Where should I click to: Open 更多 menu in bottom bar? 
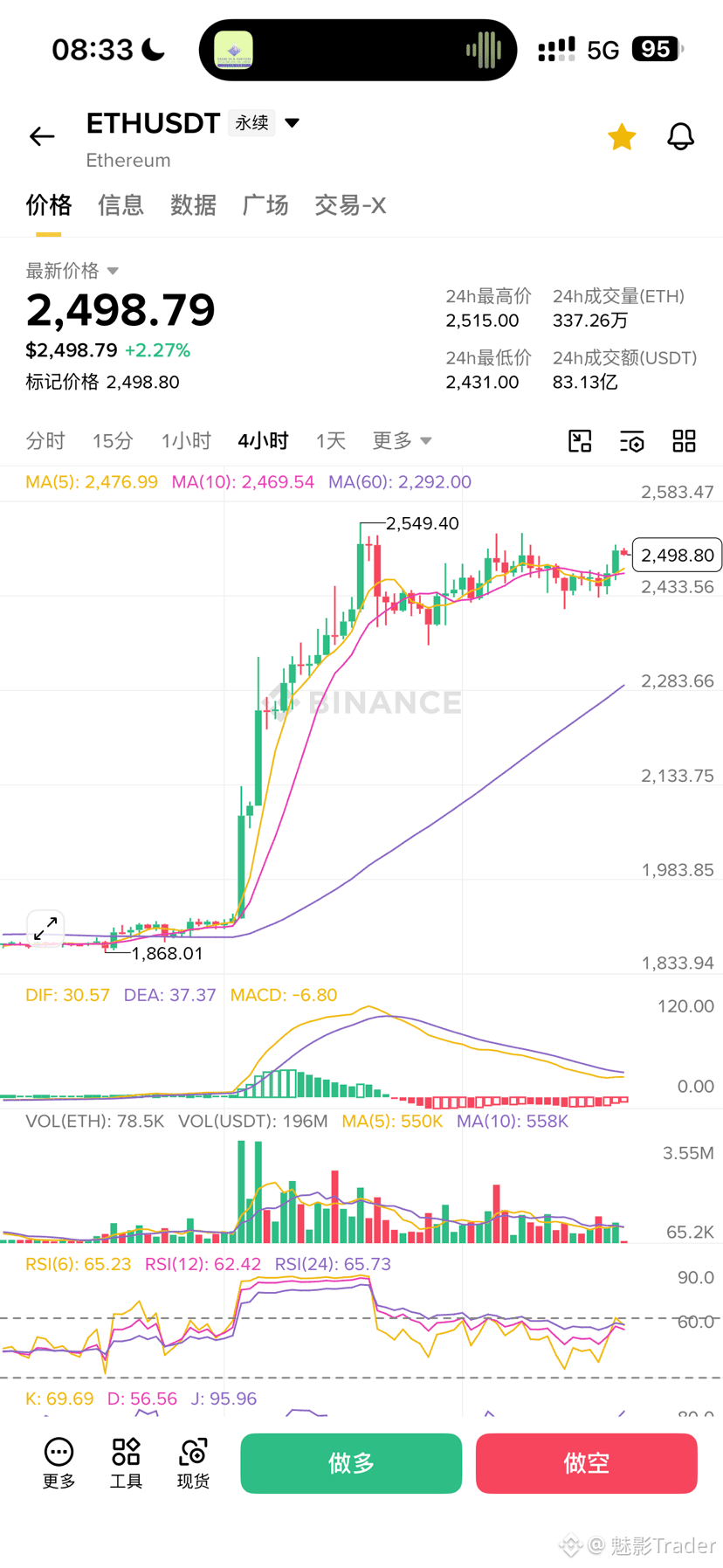point(59,1463)
